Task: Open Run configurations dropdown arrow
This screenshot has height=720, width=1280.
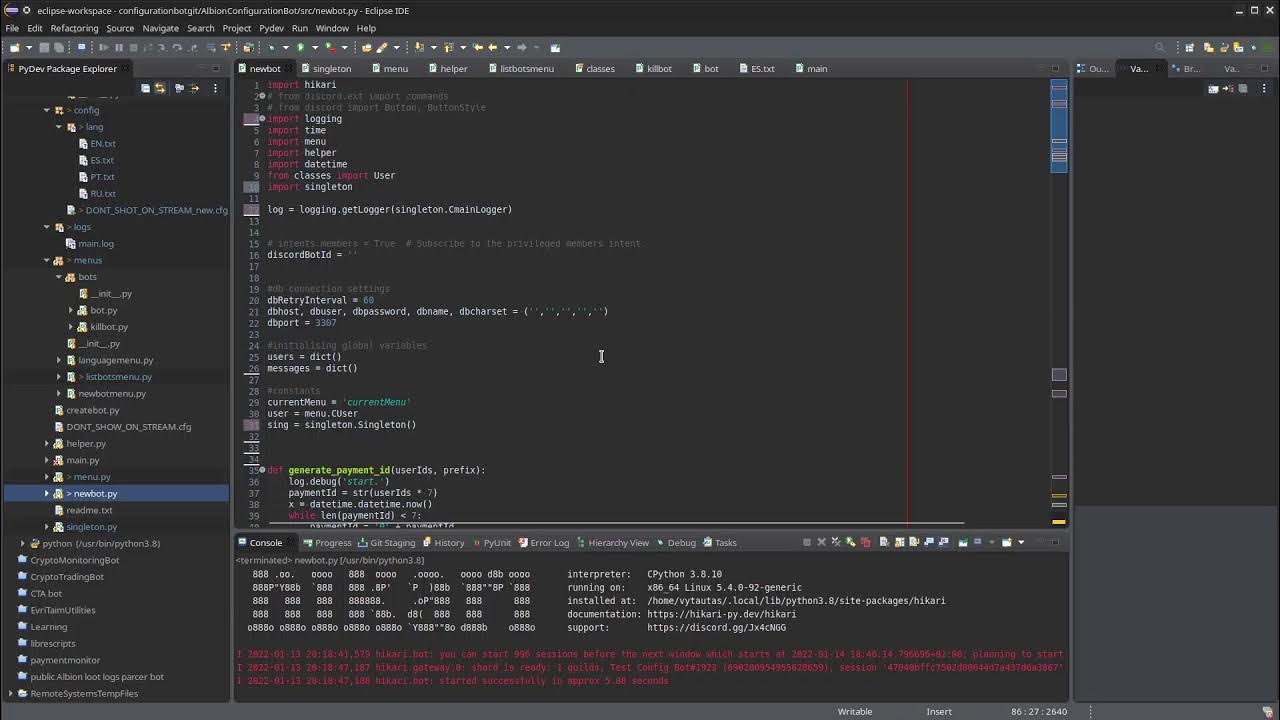Action: tap(314, 47)
